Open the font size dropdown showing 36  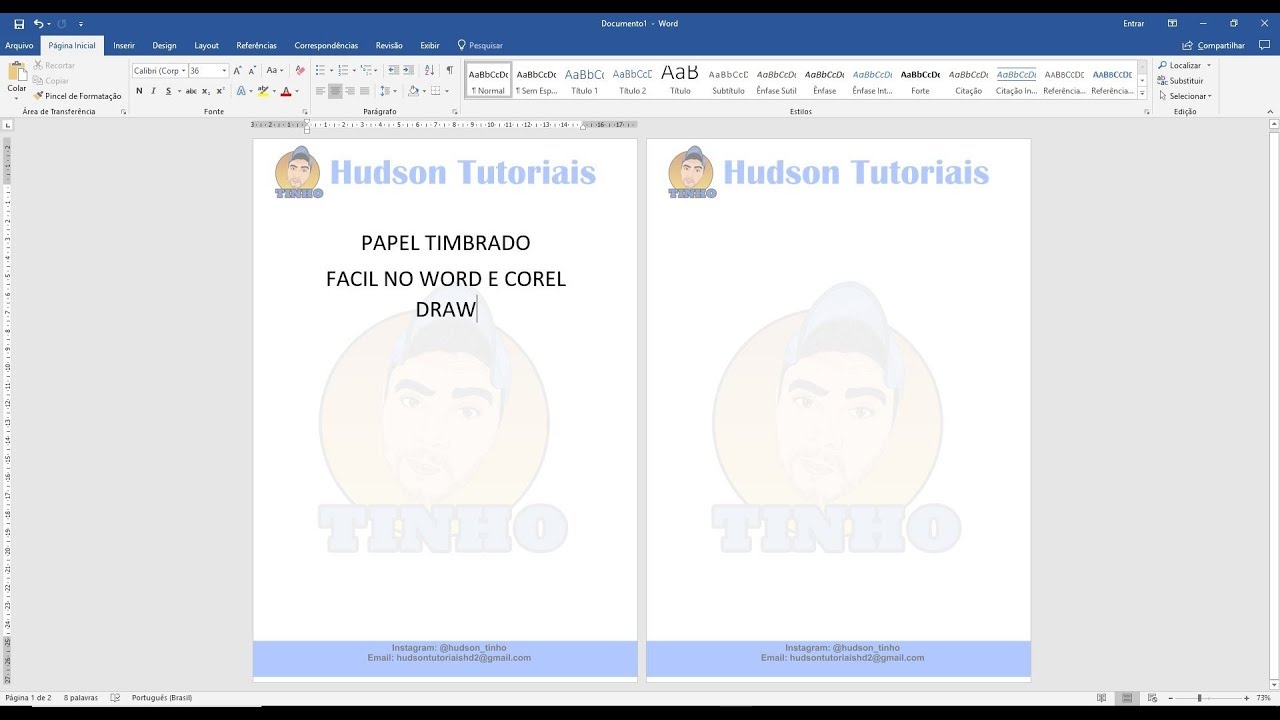(x=225, y=71)
